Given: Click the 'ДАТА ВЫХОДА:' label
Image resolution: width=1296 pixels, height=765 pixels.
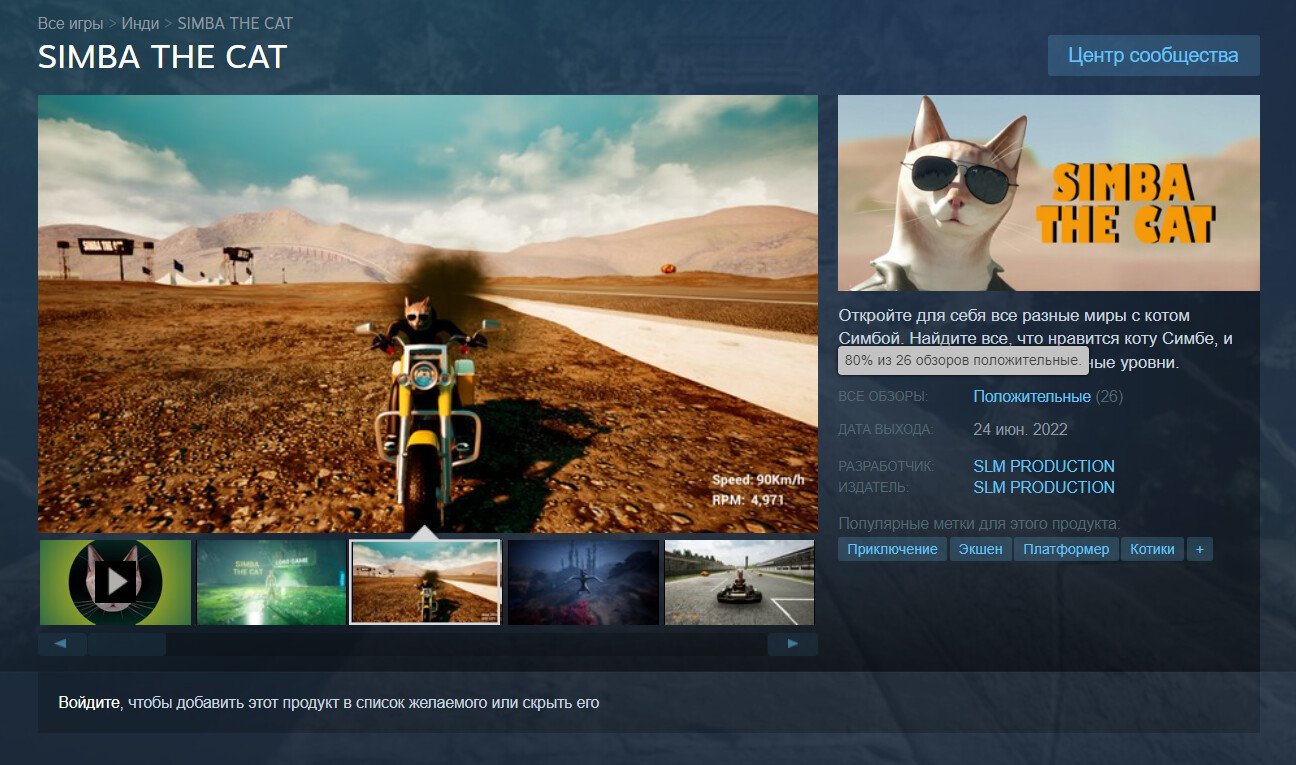Looking at the screenshot, I should 885,430.
